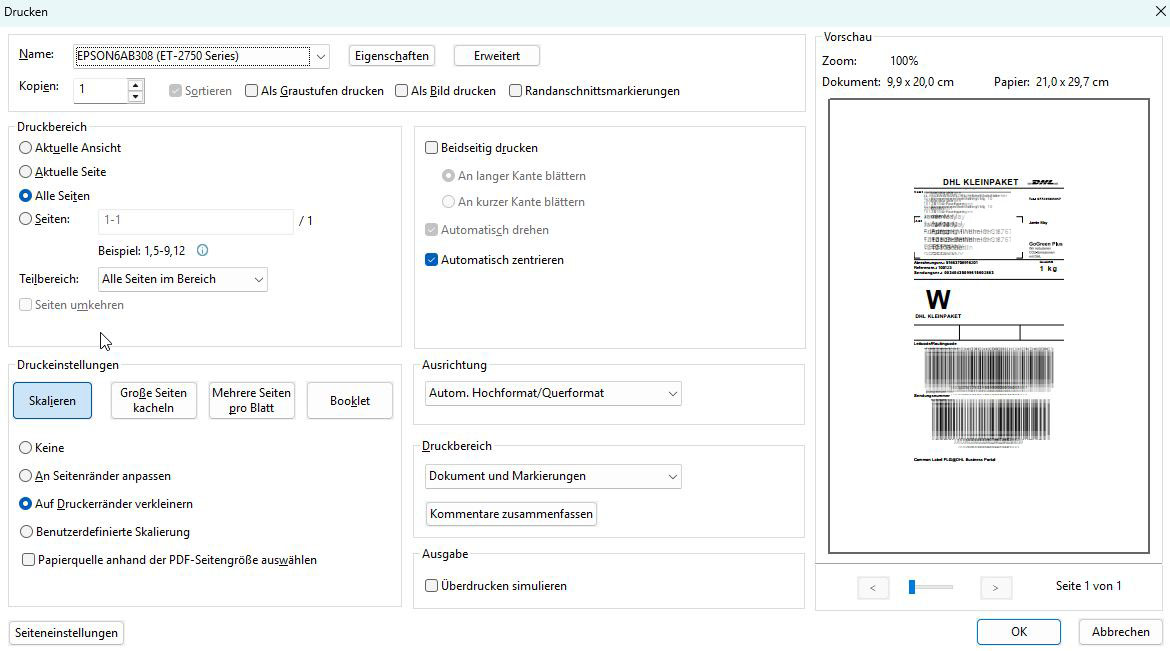Choose Benutzerdefinierte Skalierung
The image size is (1170, 651).
[25, 532]
